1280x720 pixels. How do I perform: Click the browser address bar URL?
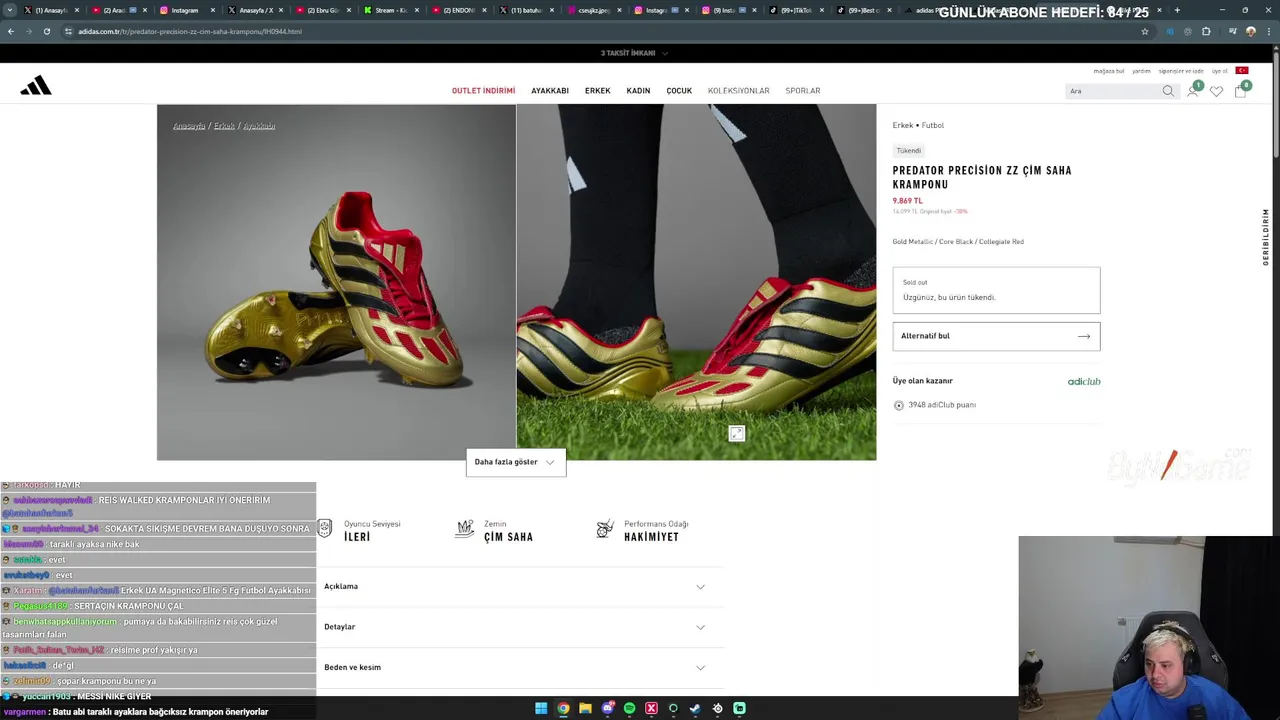click(190, 31)
